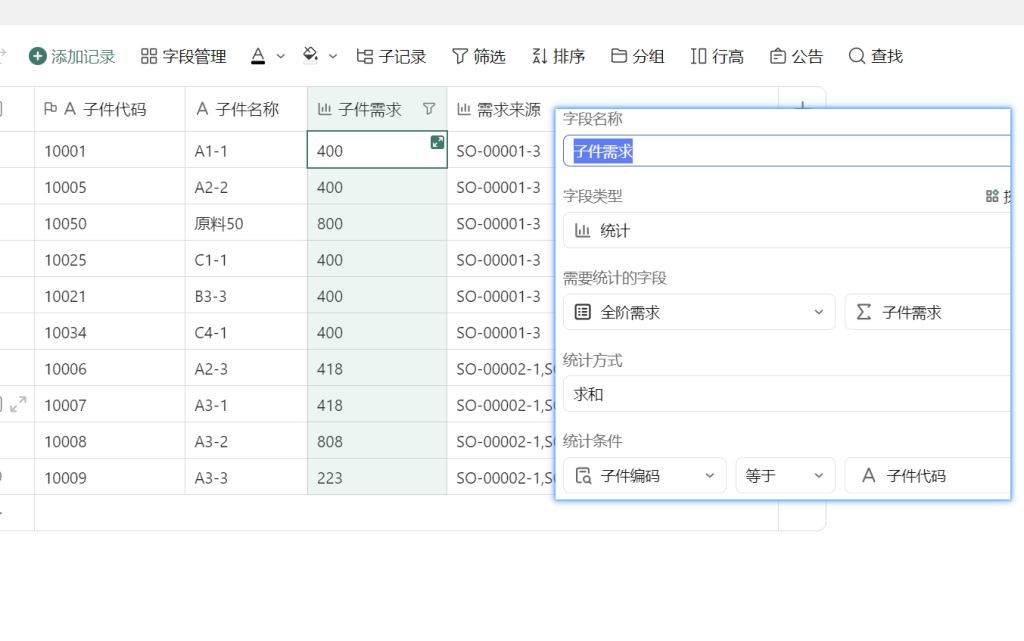1024x641 pixels.
Task: Click cell 10050
Action: tap(110, 224)
